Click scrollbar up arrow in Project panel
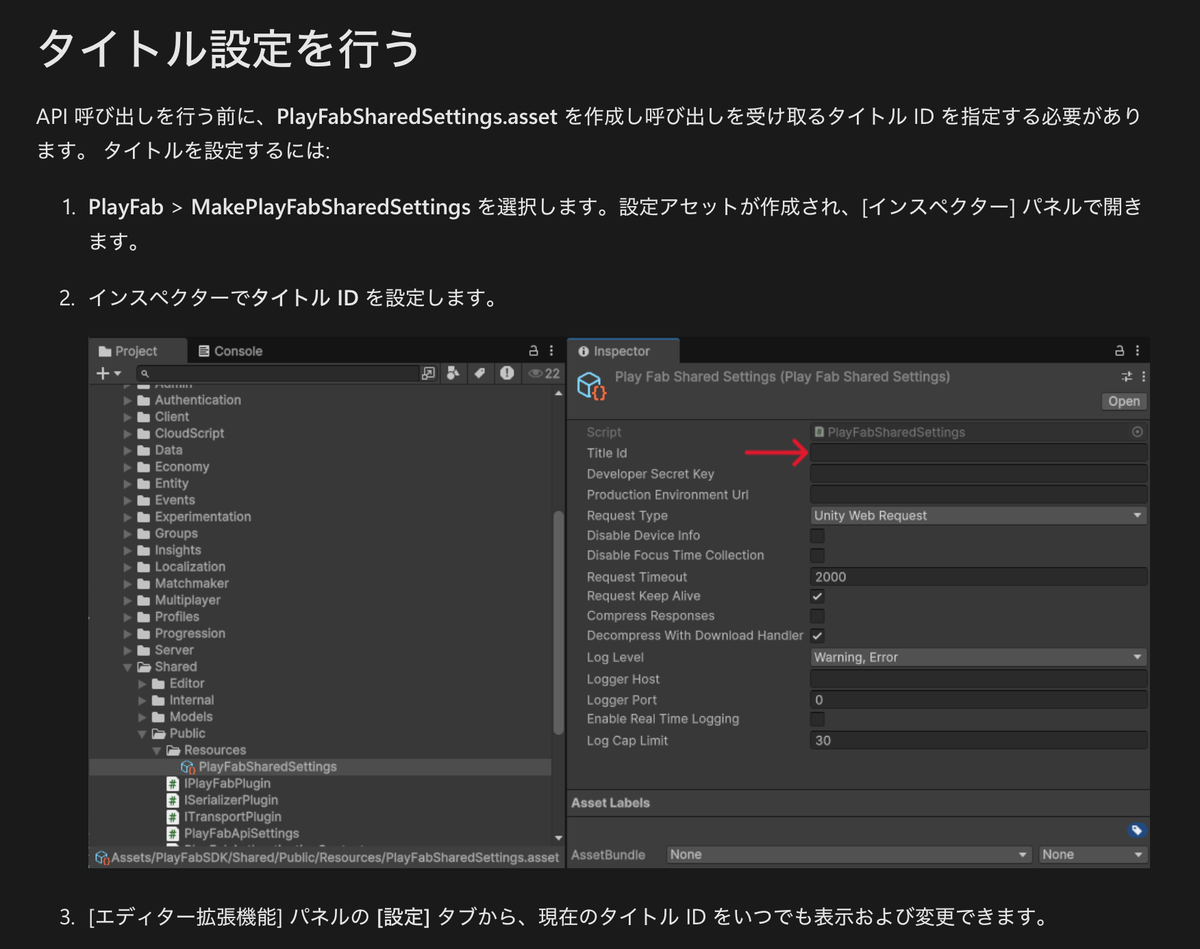This screenshot has height=949, width=1200. 558,395
